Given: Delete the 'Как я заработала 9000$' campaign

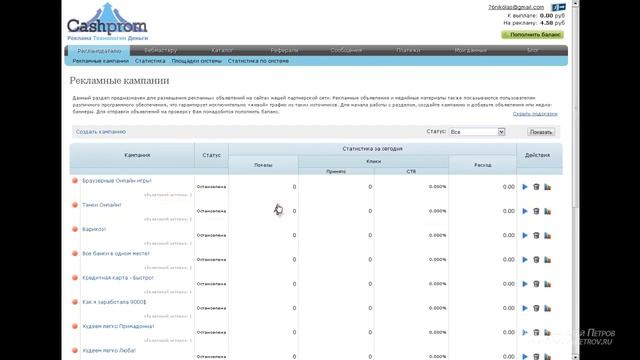Looking at the screenshot, I should coord(536,308).
